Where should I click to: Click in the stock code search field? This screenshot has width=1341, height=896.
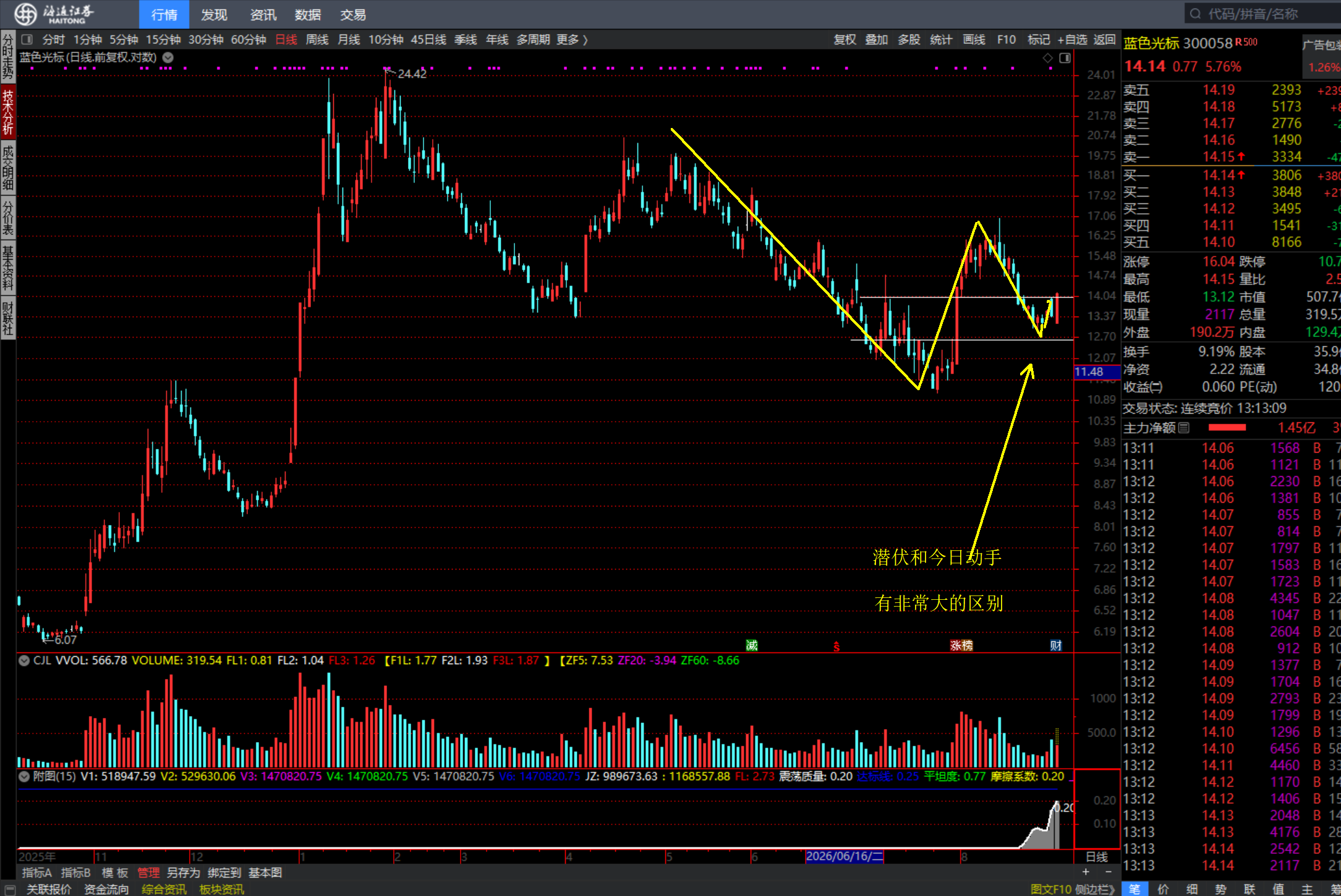point(1263,14)
